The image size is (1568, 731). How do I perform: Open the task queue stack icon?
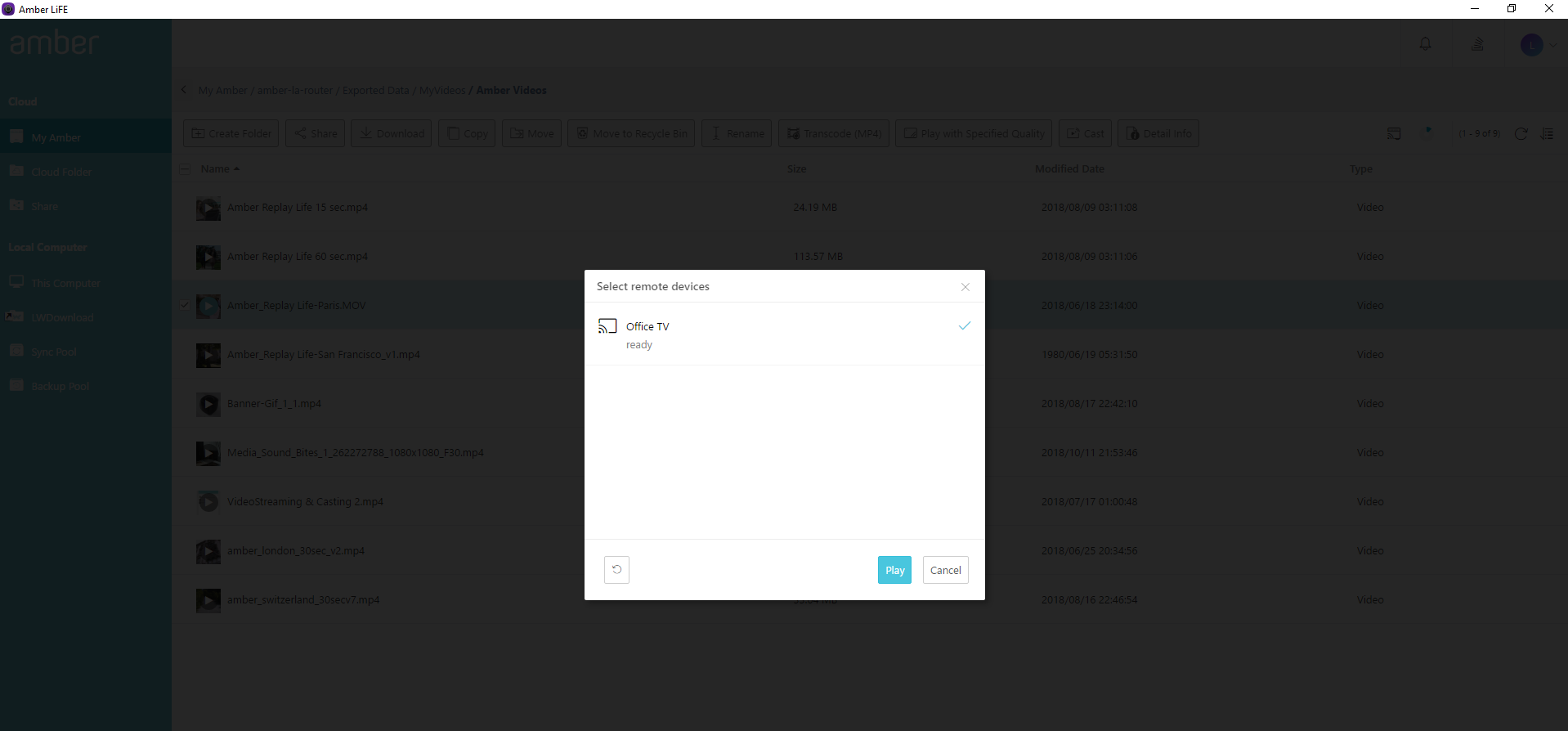coord(1477,44)
